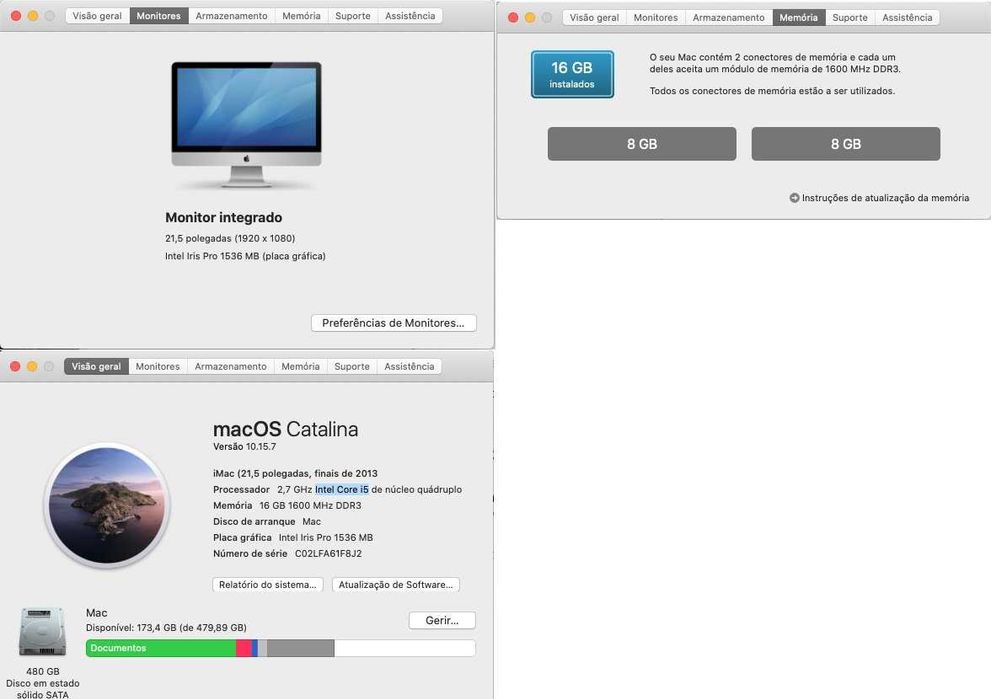Open Suporte tab in the Monitores window
The height and width of the screenshot is (699, 991).
point(353,16)
